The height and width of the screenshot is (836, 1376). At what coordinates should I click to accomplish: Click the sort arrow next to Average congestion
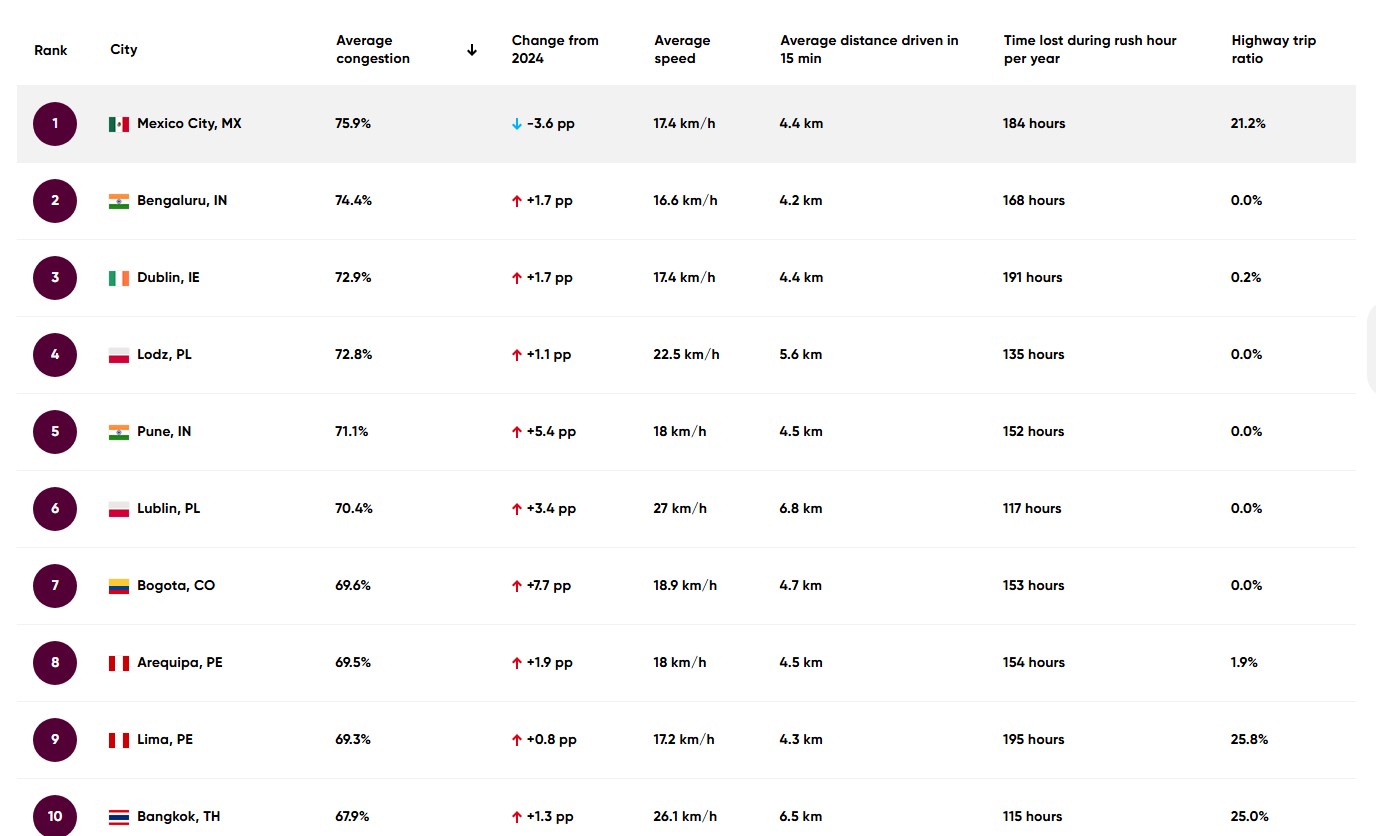[472, 50]
